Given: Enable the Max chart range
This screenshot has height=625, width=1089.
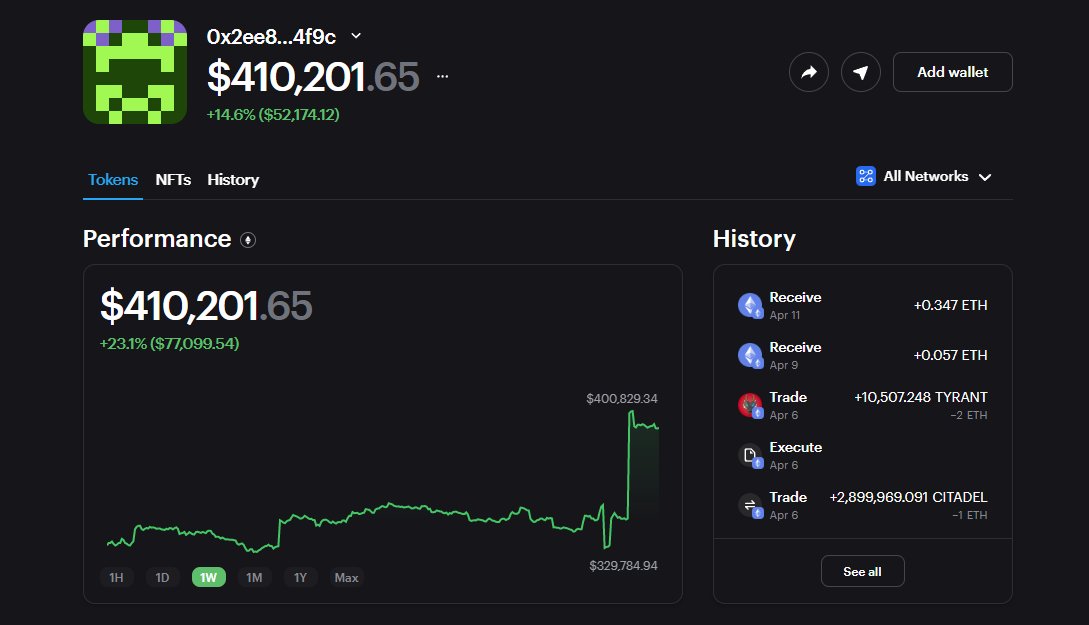Looking at the screenshot, I should (x=345, y=577).
